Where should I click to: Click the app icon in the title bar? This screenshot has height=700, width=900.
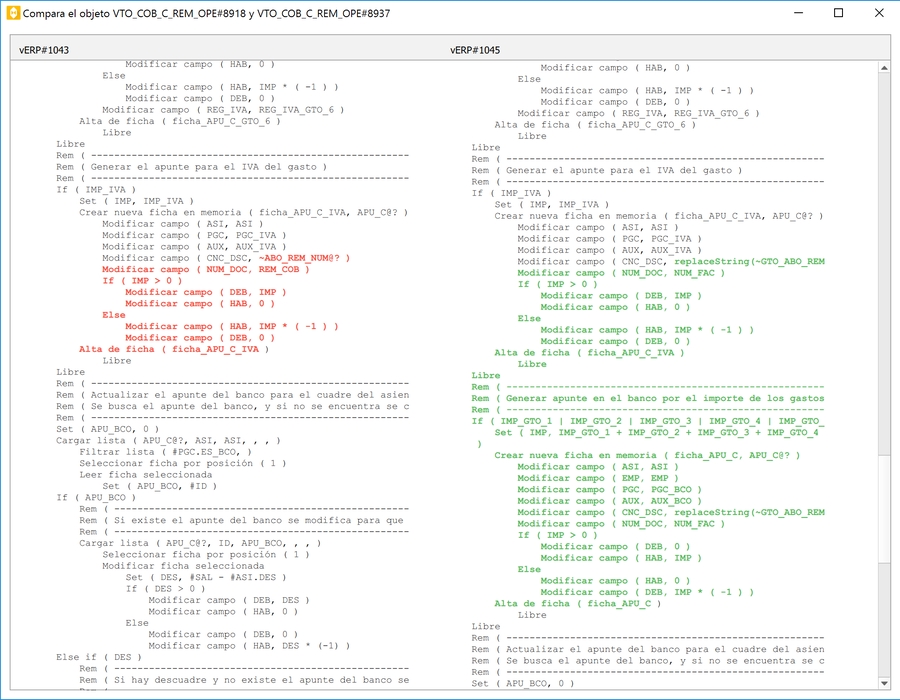tap(13, 14)
